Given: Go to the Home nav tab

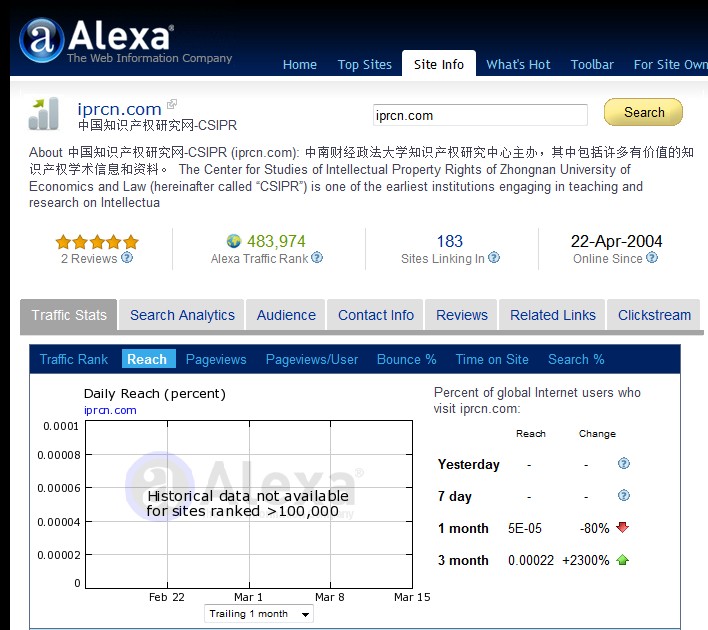Looking at the screenshot, I should 300,65.
